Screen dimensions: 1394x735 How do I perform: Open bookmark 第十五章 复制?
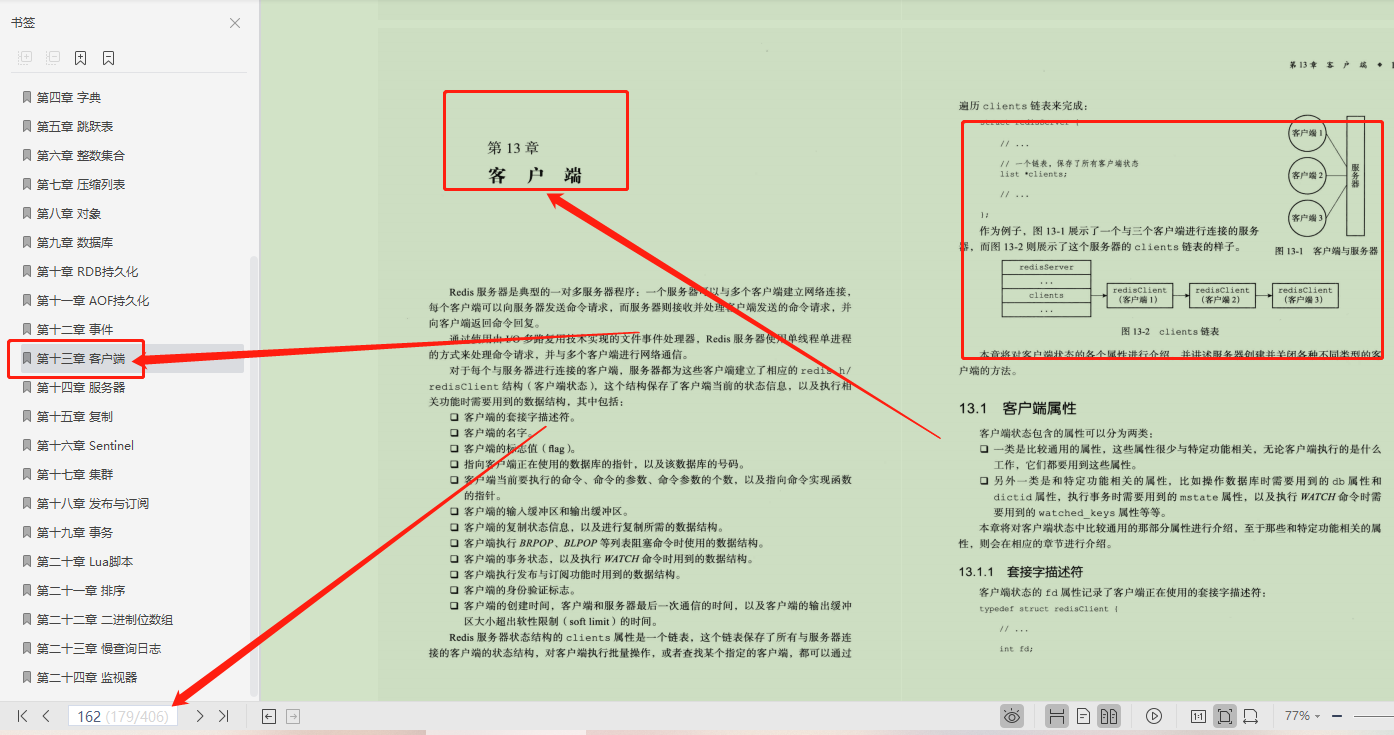[x=75, y=416]
